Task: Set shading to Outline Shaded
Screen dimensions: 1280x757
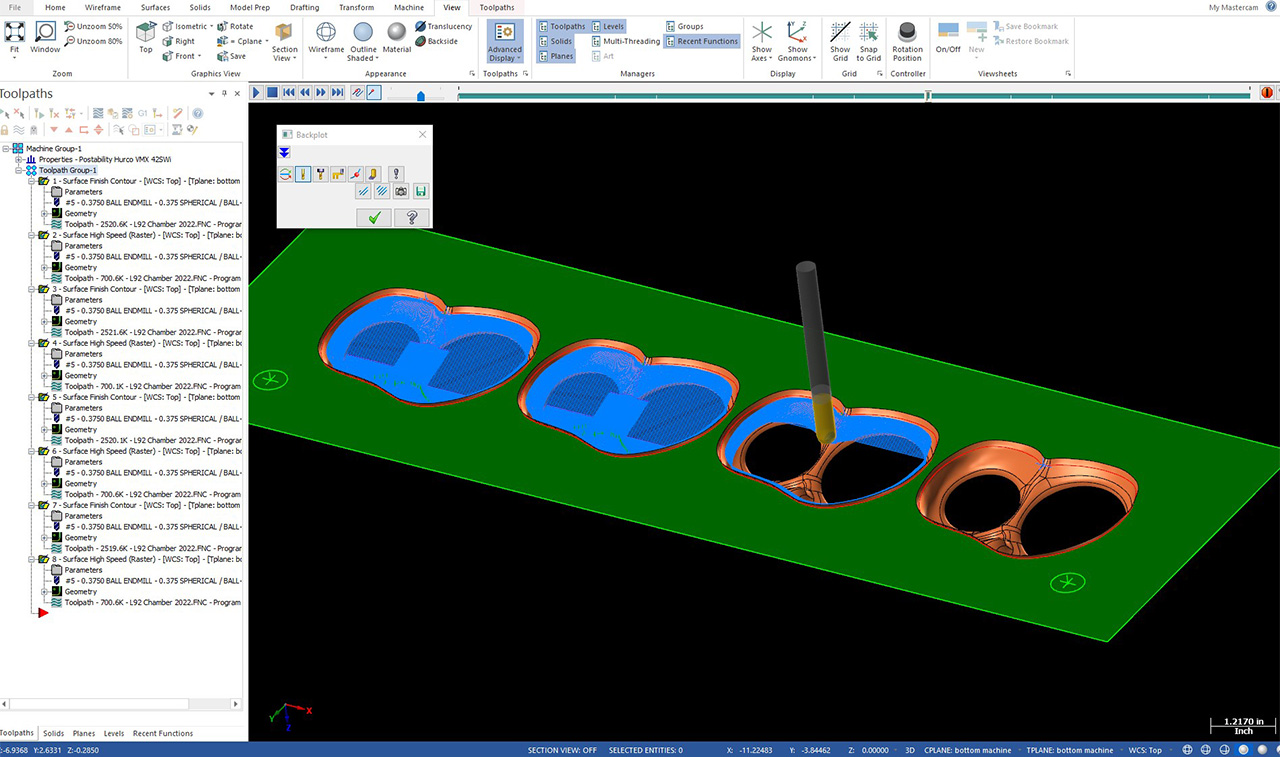Action: point(361,43)
